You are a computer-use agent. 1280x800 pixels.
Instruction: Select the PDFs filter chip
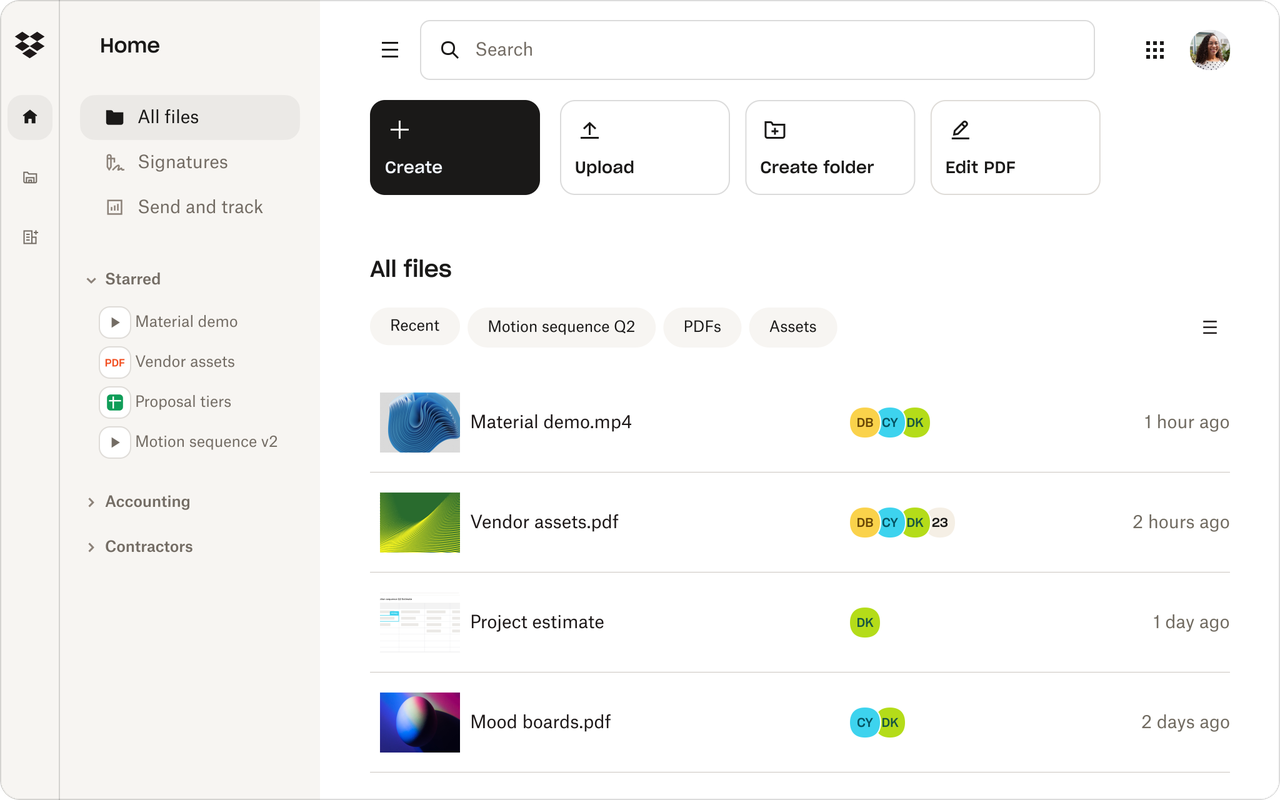(702, 326)
